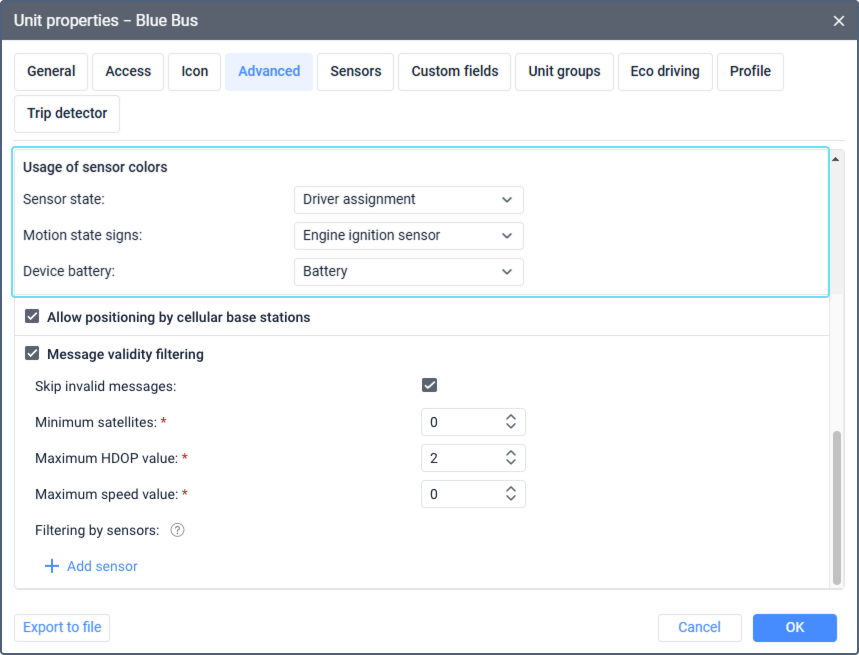859x655 pixels.
Task: Open the Device battery dropdown
Action: (408, 272)
